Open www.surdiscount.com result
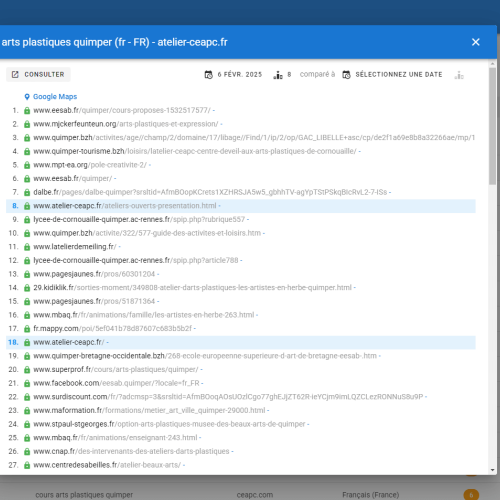 pyautogui.click(x=228, y=397)
